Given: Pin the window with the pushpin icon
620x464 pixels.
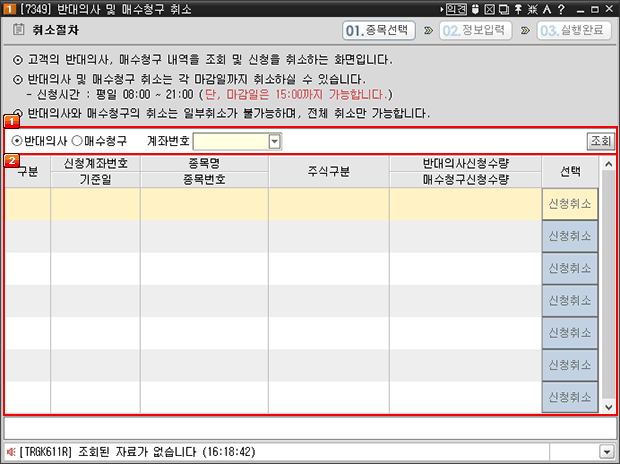Looking at the screenshot, I should coord(517,9).
